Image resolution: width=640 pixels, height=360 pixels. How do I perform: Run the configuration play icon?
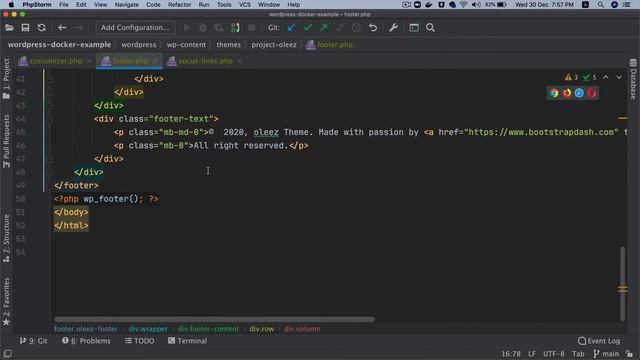(187, 28)
